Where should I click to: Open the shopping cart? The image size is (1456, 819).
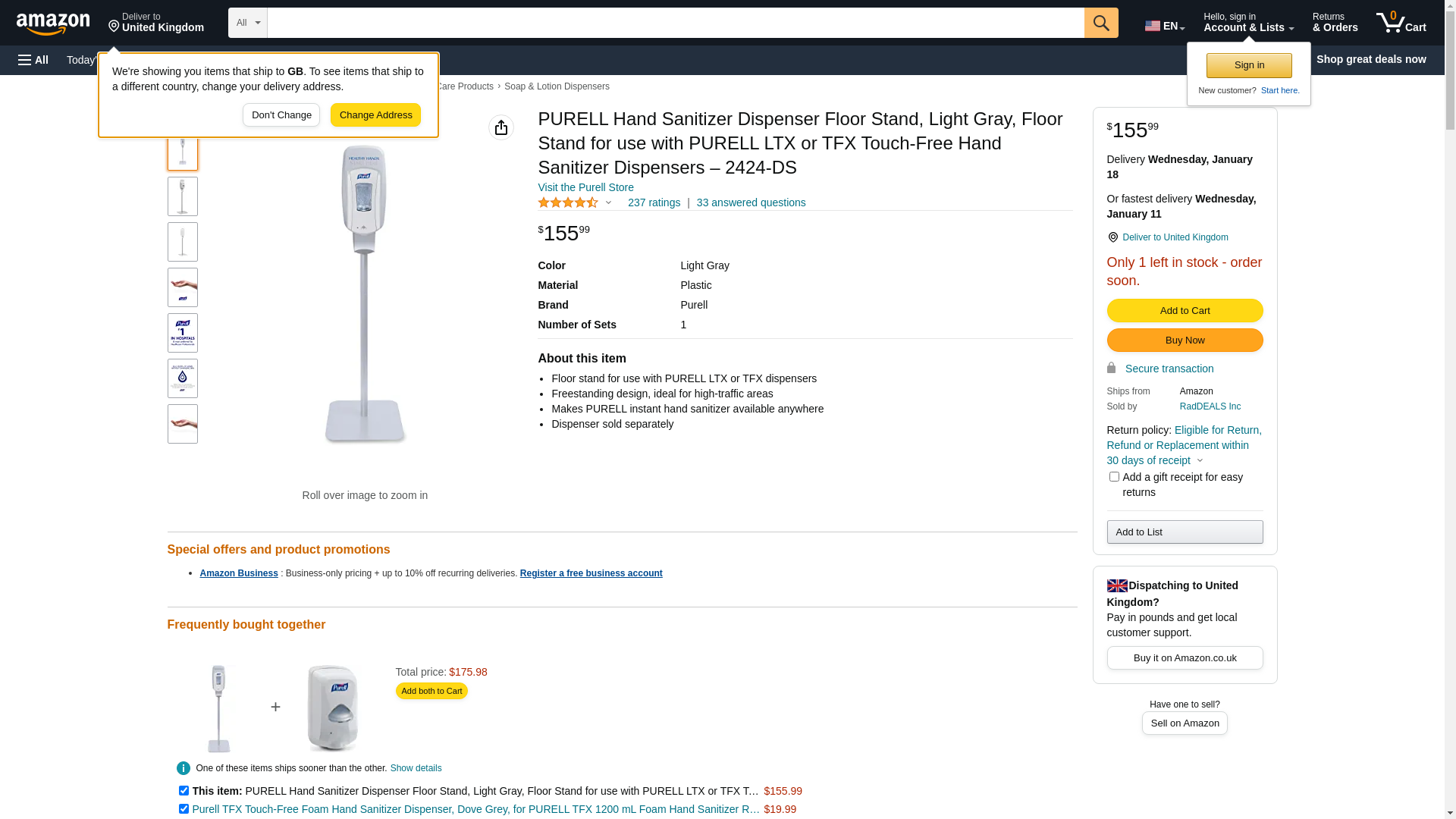(x=1401, y=23)
